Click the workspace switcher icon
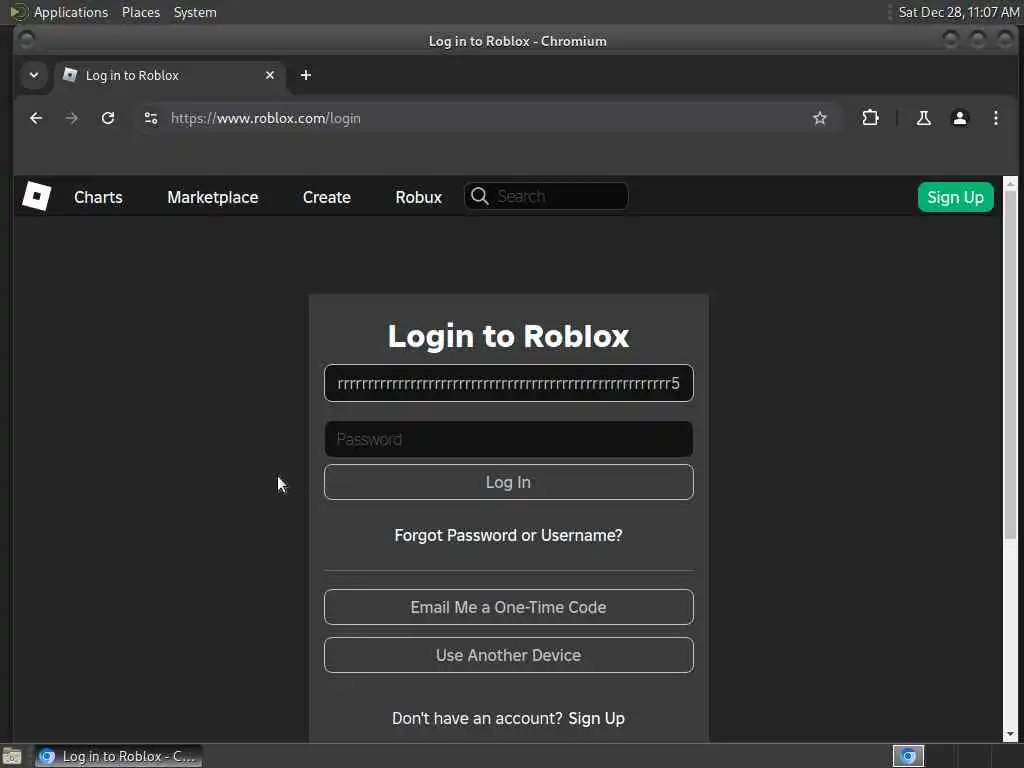The width and height of the screenshot is (1024, 768). [x=908, y=756]
